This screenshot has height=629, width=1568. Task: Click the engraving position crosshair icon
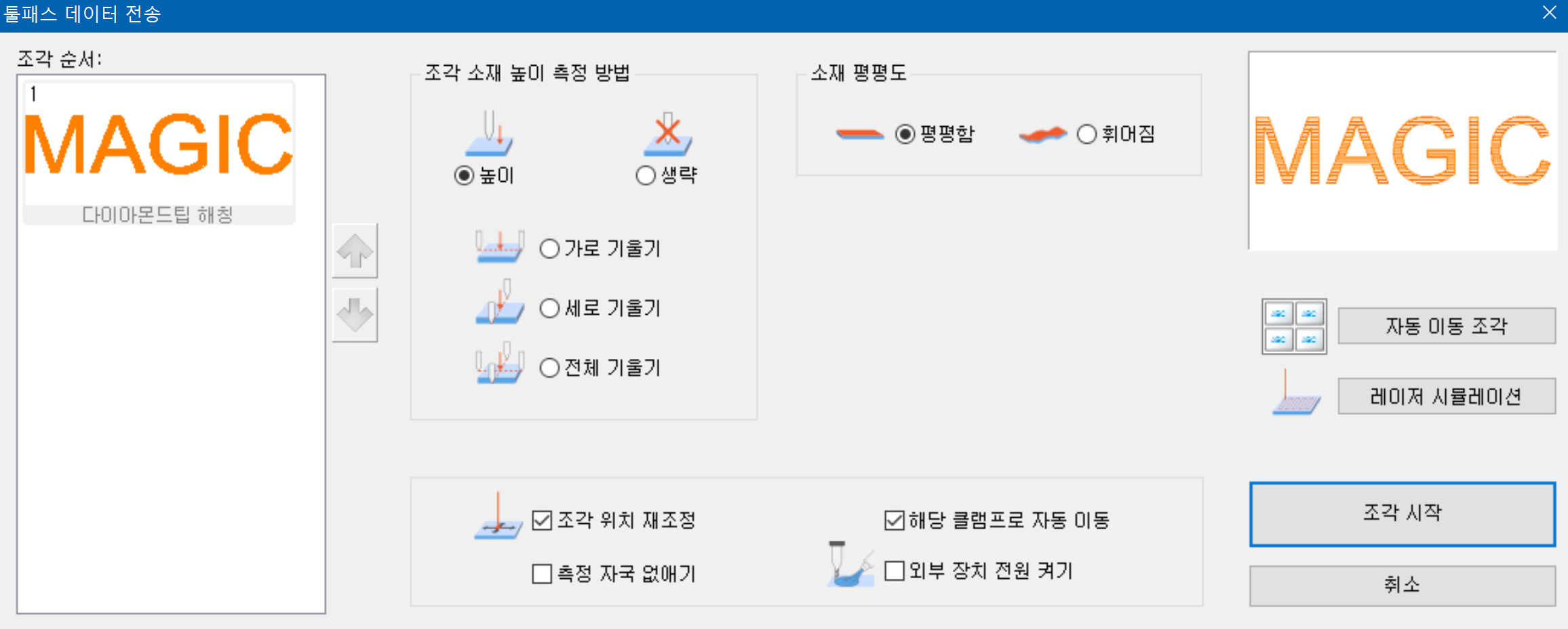[498, 516]
